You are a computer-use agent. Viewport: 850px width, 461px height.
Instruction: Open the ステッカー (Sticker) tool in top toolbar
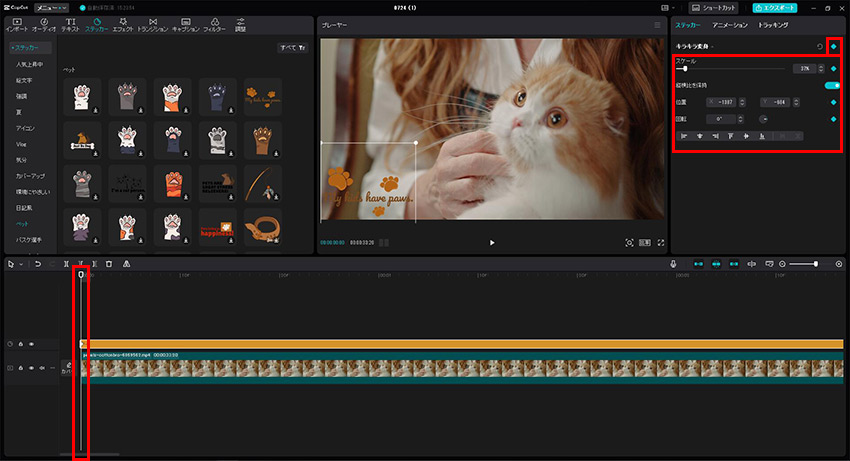point(97,24)
